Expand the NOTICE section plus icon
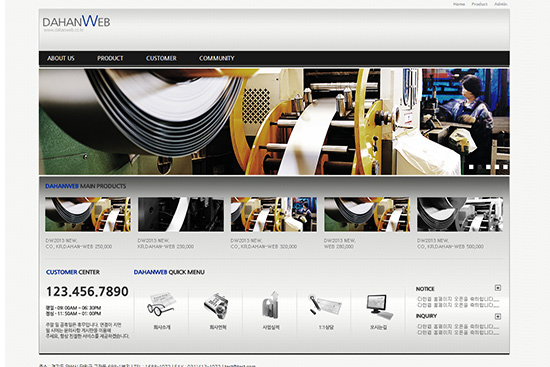 [x=498, y=288]
